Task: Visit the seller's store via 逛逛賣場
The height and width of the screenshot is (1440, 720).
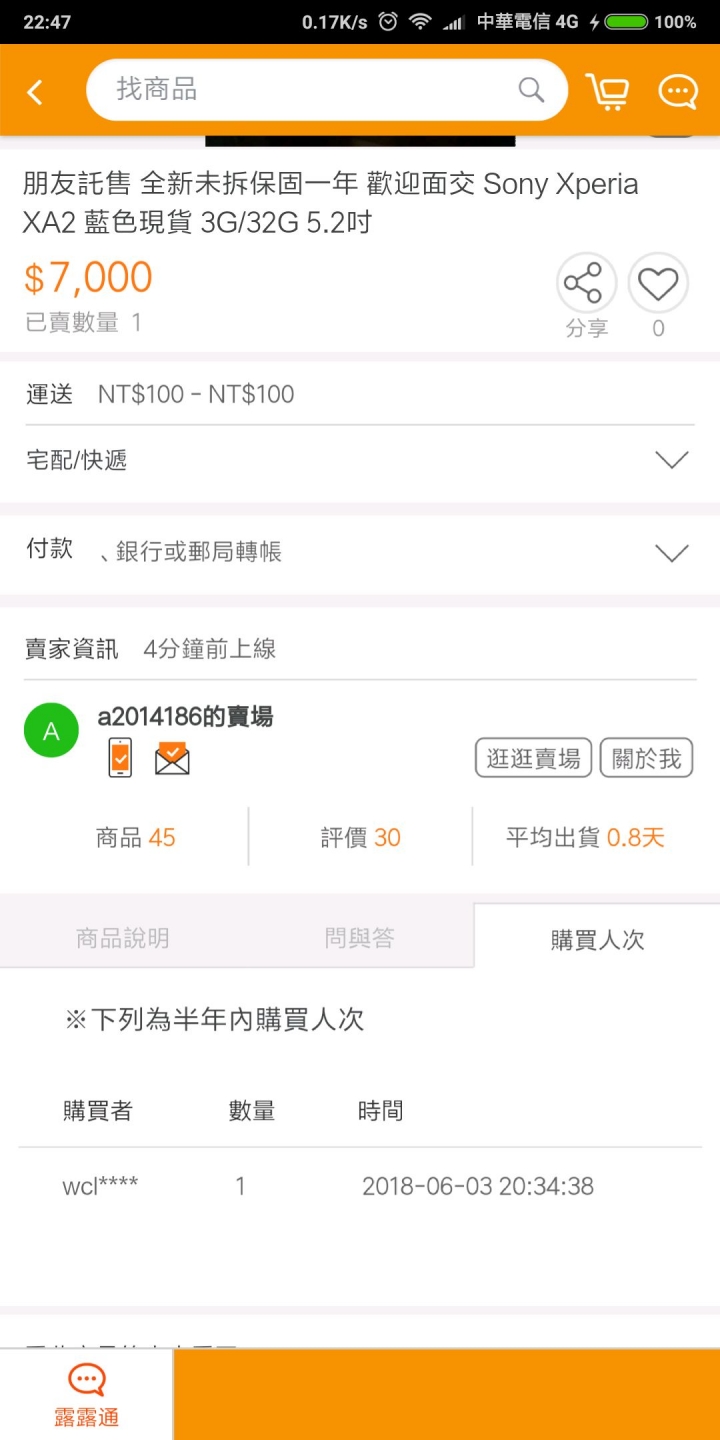Action: pyautogui.click(x=534, y=759)
